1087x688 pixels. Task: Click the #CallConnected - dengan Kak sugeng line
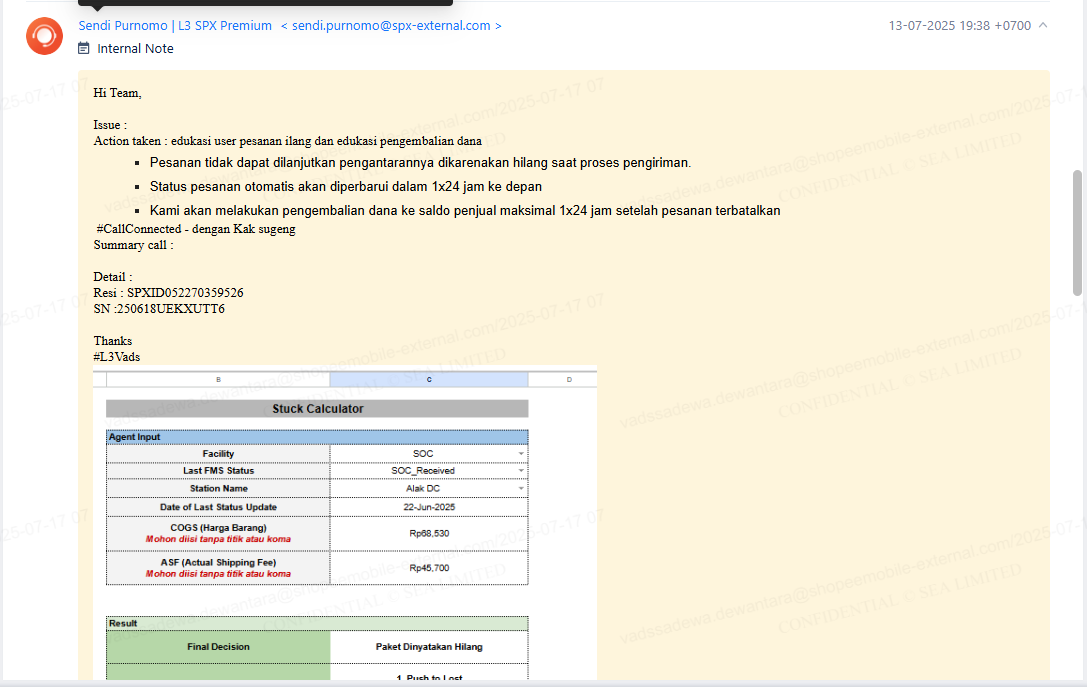(196, 229)
